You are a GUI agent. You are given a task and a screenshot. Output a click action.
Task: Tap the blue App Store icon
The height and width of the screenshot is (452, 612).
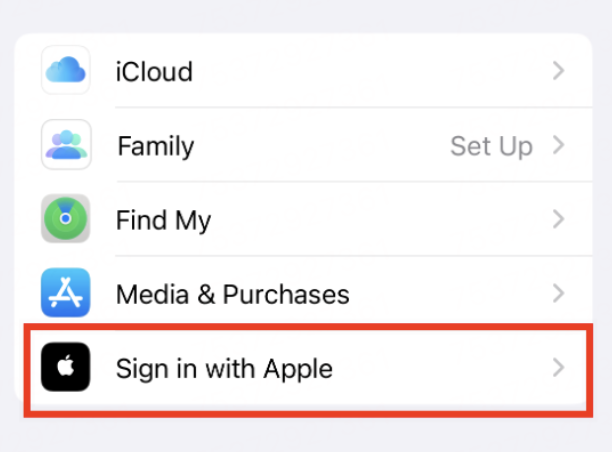[x=66, y=292]
